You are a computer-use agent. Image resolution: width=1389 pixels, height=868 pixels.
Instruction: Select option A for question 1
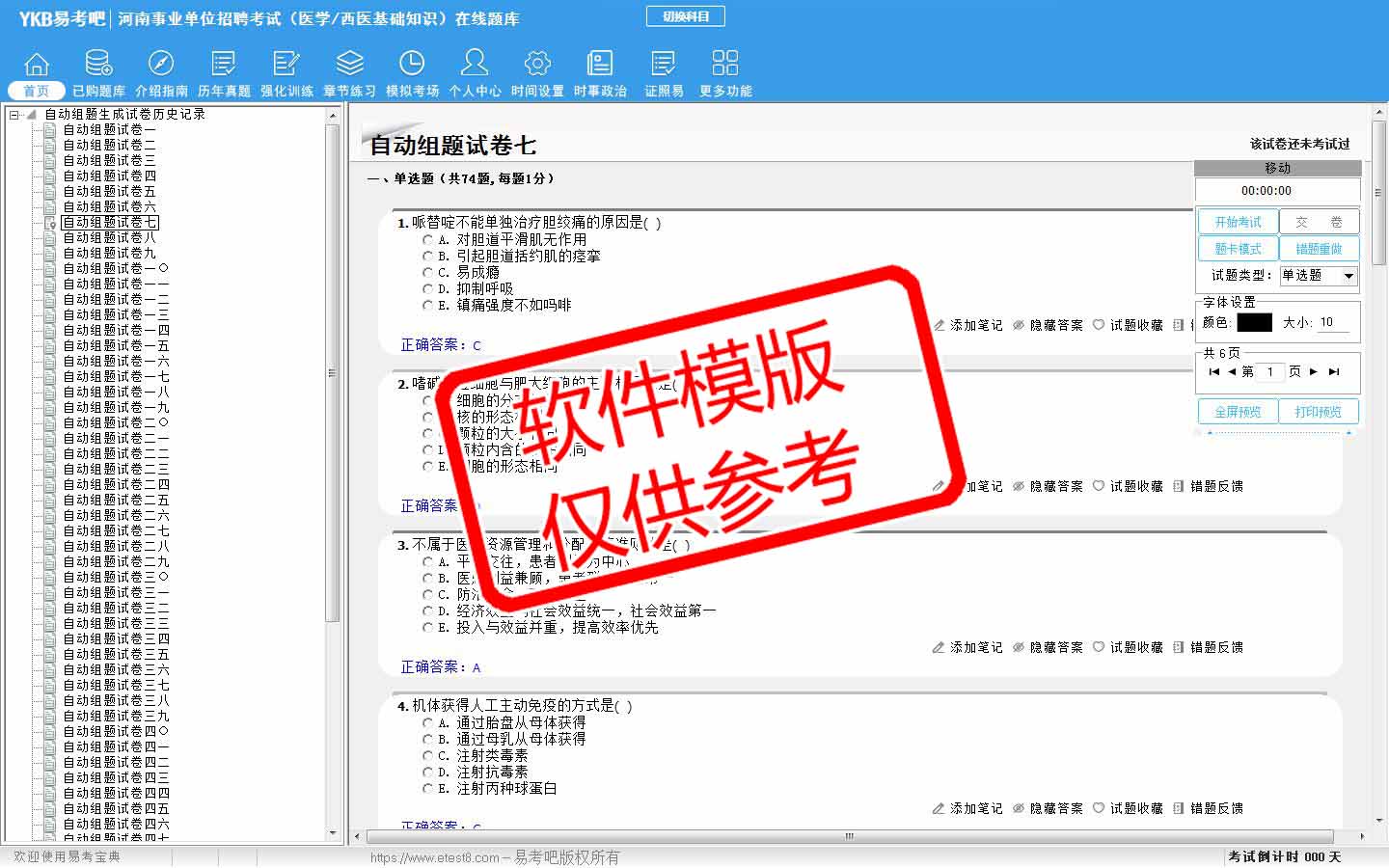(x=428, y=239)
